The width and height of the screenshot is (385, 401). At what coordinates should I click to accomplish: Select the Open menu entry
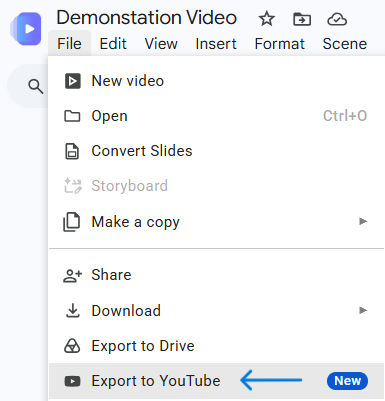tap(217, 116)
